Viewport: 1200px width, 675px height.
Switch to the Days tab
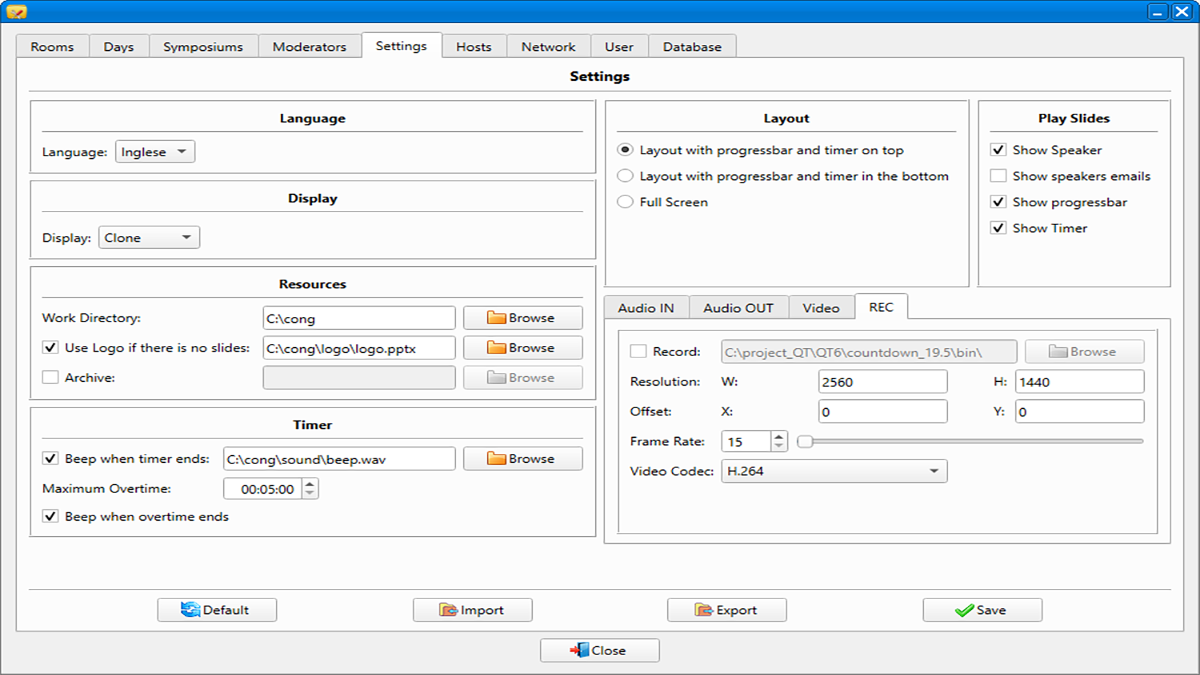[119, 47]
